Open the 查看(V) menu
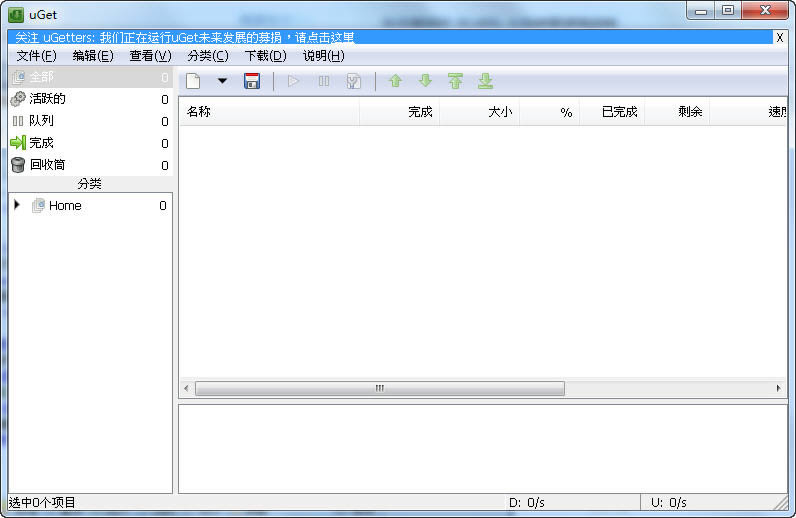796x518 pixels. (151, 56)
